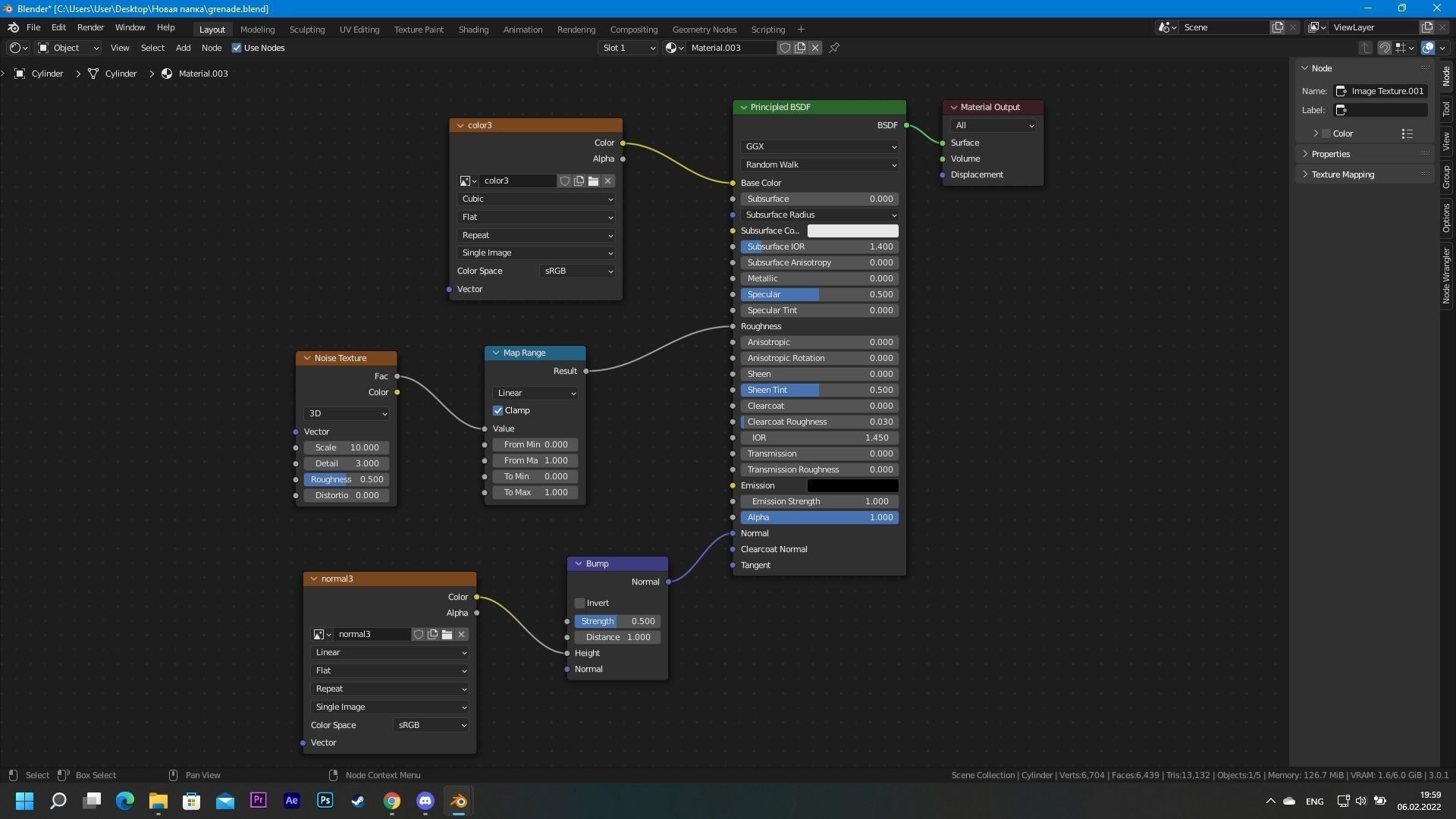Click the Emission black color swatch
The width and height of the screenshot is (1456, 819).
tap(852, 485)
